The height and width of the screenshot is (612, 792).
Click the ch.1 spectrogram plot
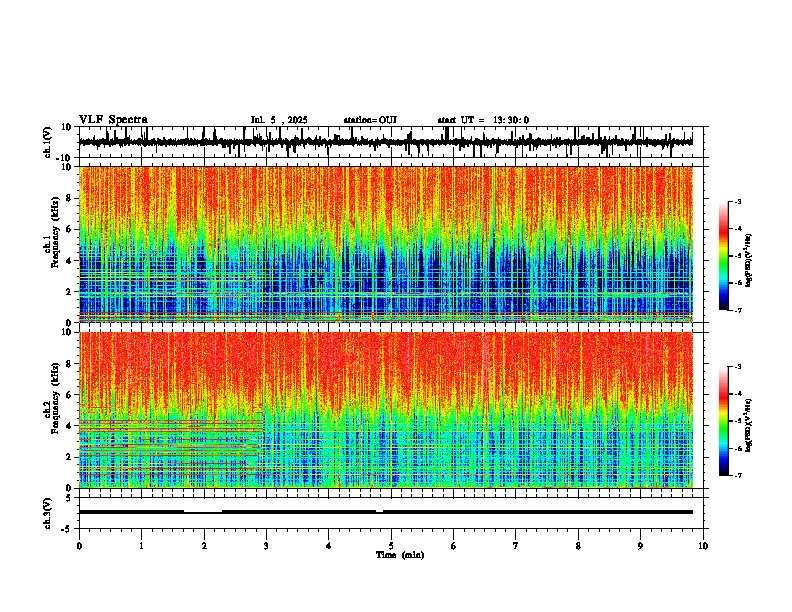click(x=386, y=244)
